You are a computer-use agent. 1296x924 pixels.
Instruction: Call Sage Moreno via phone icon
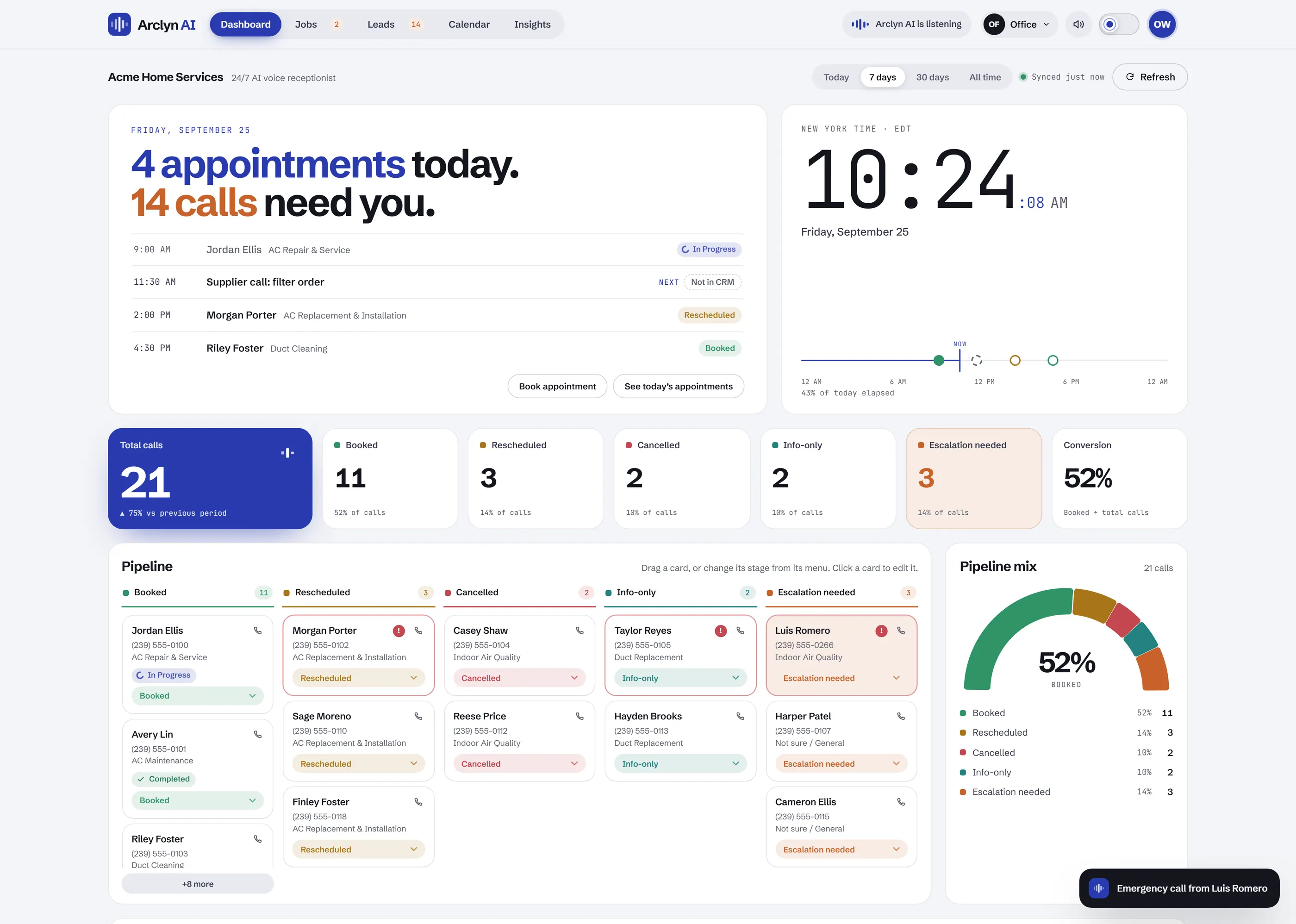click(x=418, y=716)
